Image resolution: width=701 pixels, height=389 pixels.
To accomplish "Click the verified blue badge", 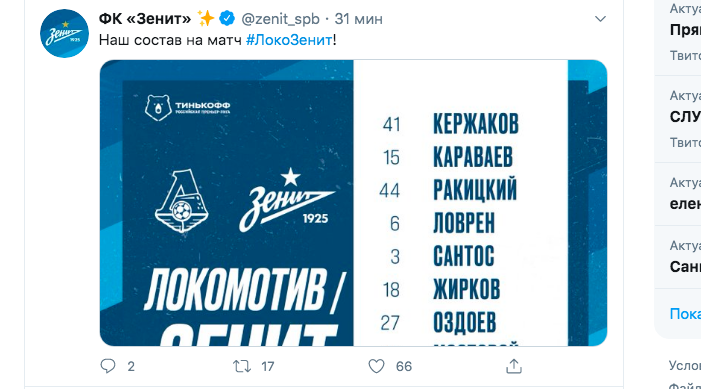I will click(x=227, y=19).
